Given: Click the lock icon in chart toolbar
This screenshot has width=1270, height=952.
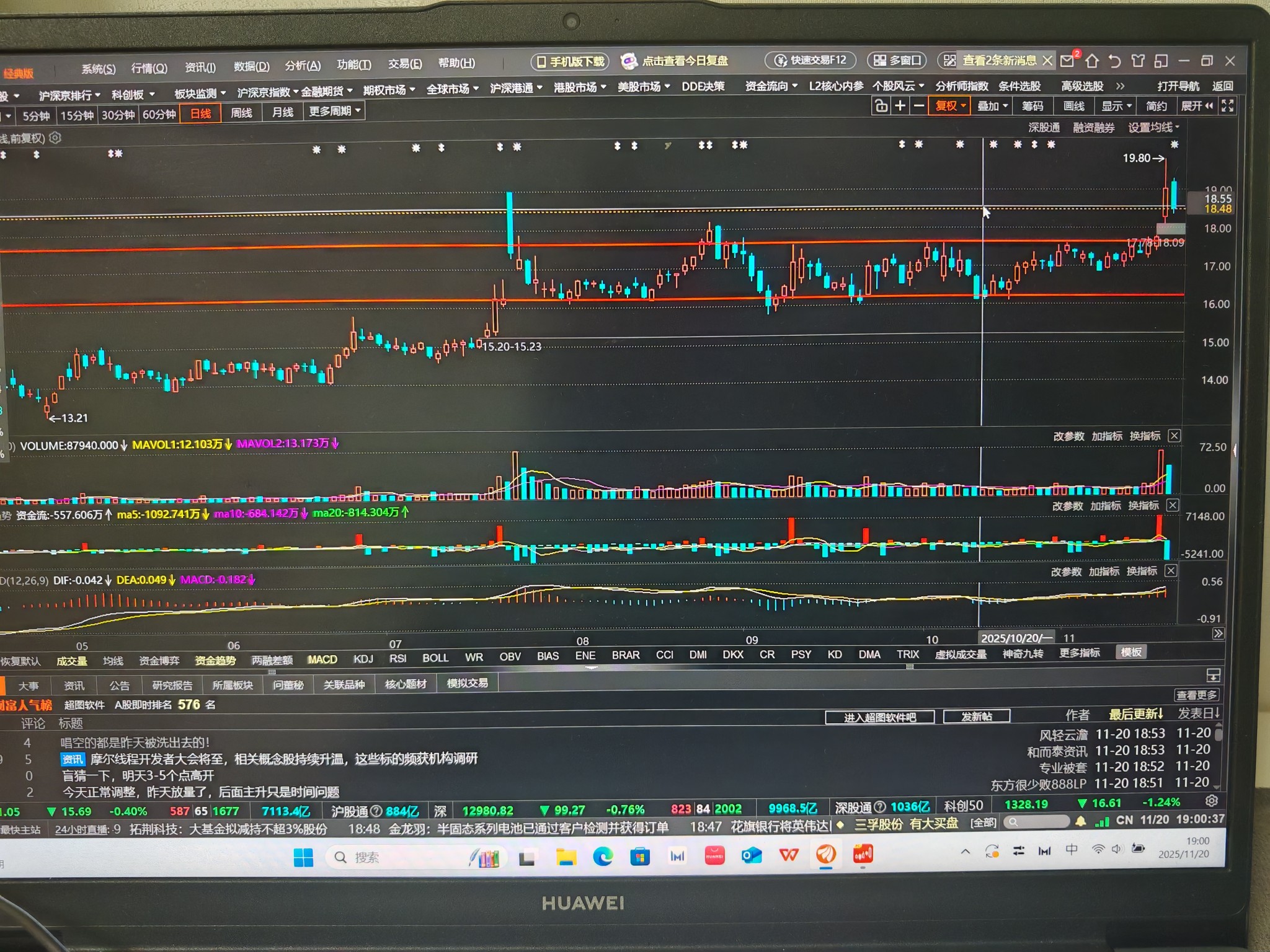Looking at the screenshot, I should pos(881,106).
